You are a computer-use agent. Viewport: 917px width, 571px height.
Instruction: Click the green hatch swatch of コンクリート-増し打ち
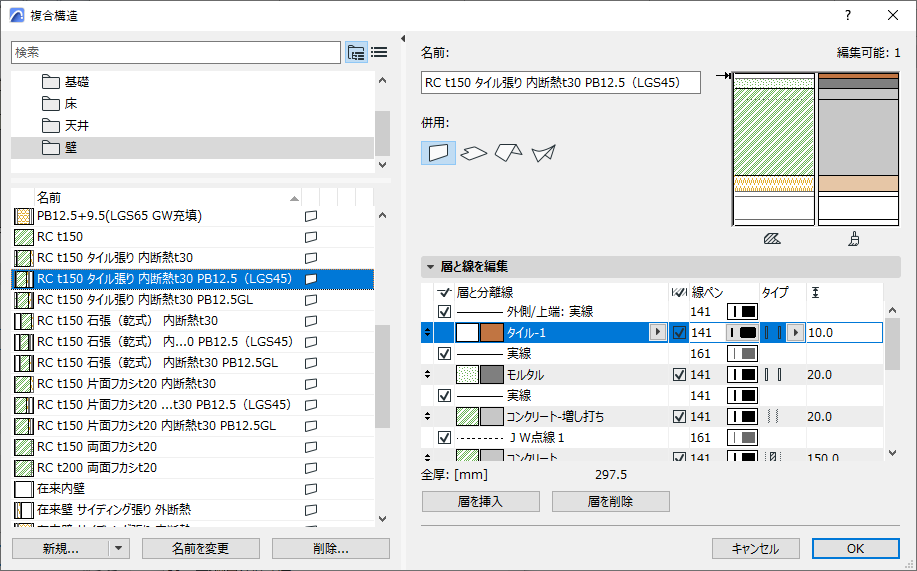467,417
